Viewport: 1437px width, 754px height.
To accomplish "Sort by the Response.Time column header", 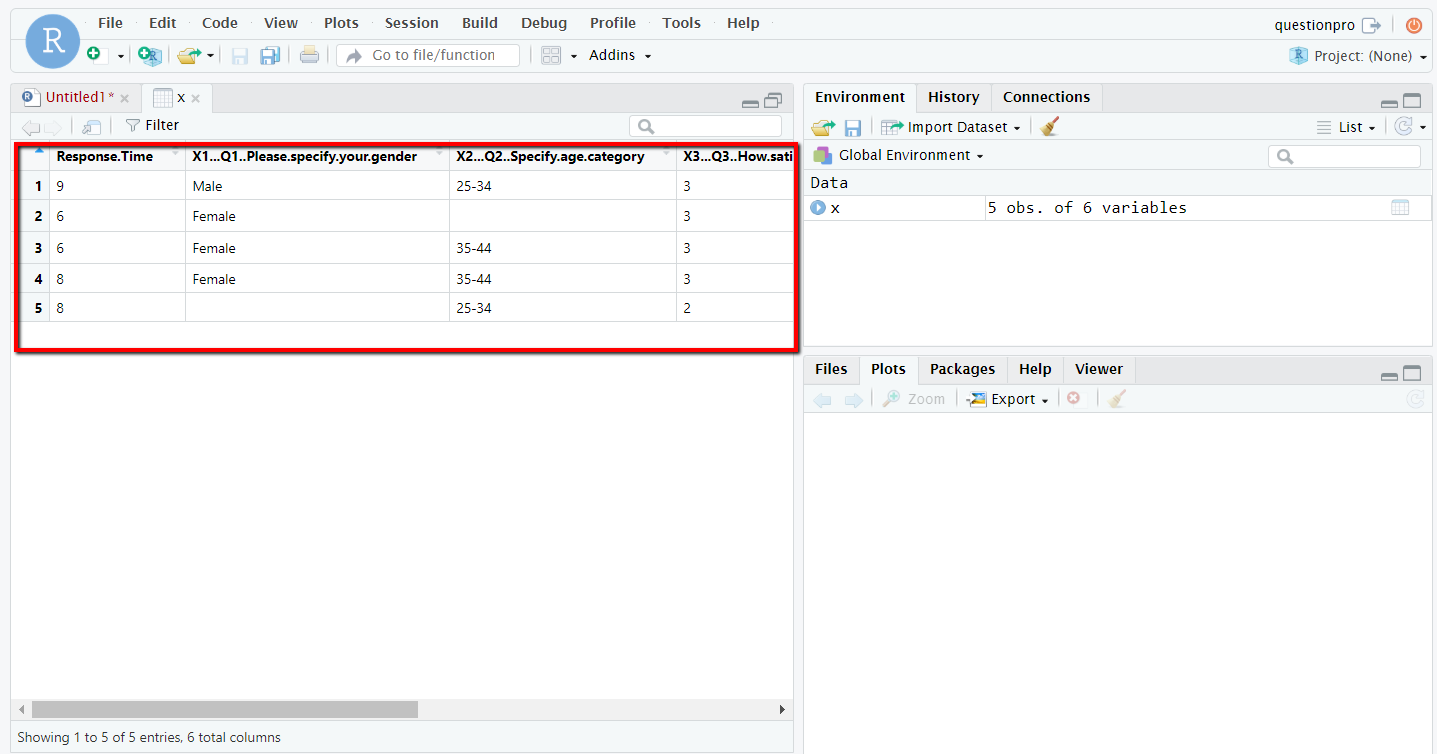I will click(118, 156).
